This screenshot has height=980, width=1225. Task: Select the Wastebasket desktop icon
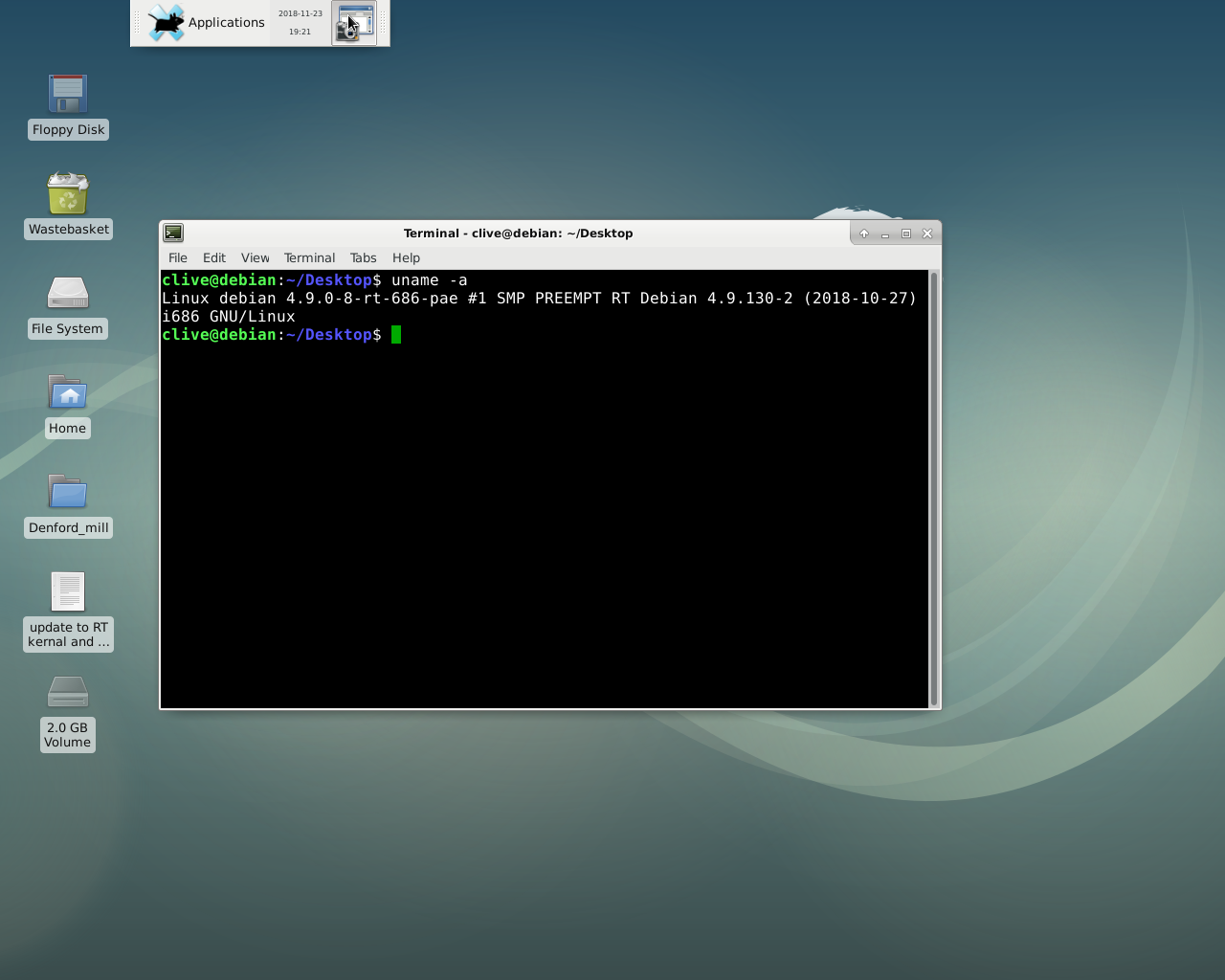[x=68, y=193]
